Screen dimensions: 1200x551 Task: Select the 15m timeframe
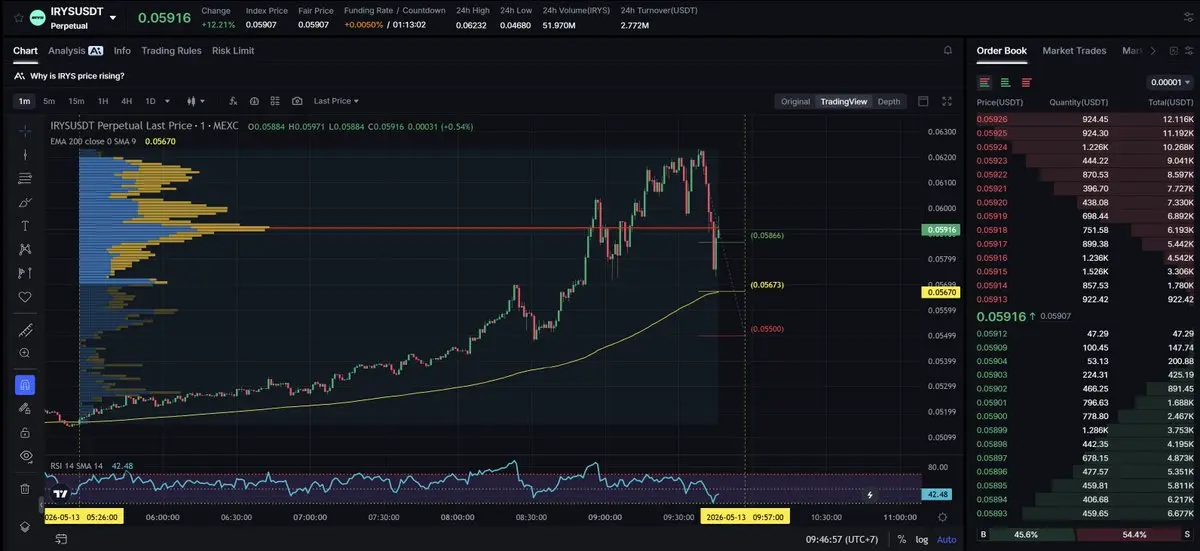pos(76,101)
